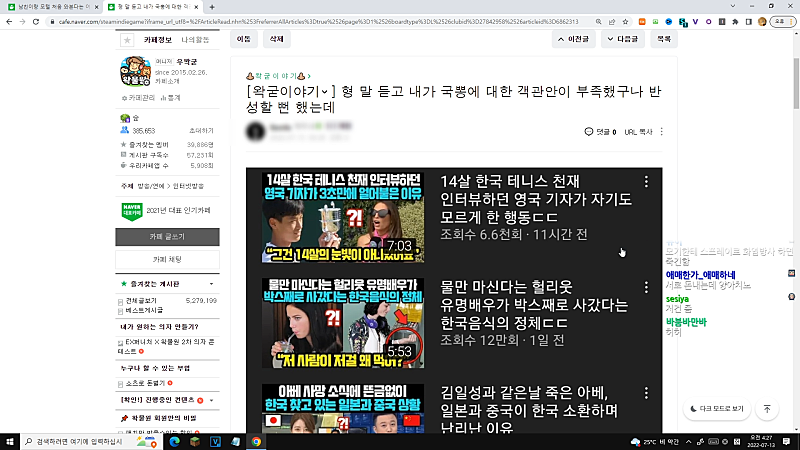This screenshot has width=800, height=450.
Task: Click the share page icon in address bar
Action: [x=612, y=22]
